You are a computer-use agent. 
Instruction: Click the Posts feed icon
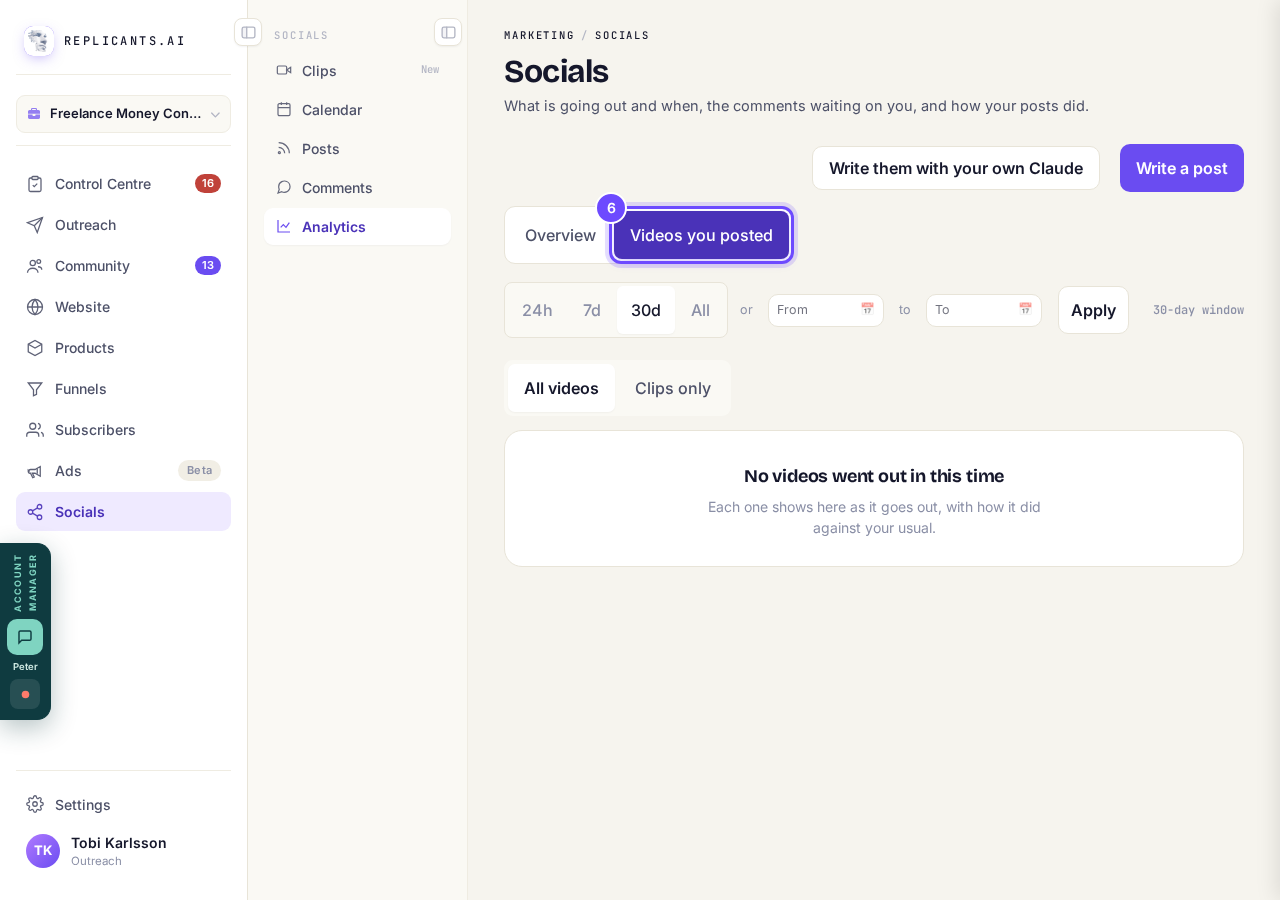[284, 149]
